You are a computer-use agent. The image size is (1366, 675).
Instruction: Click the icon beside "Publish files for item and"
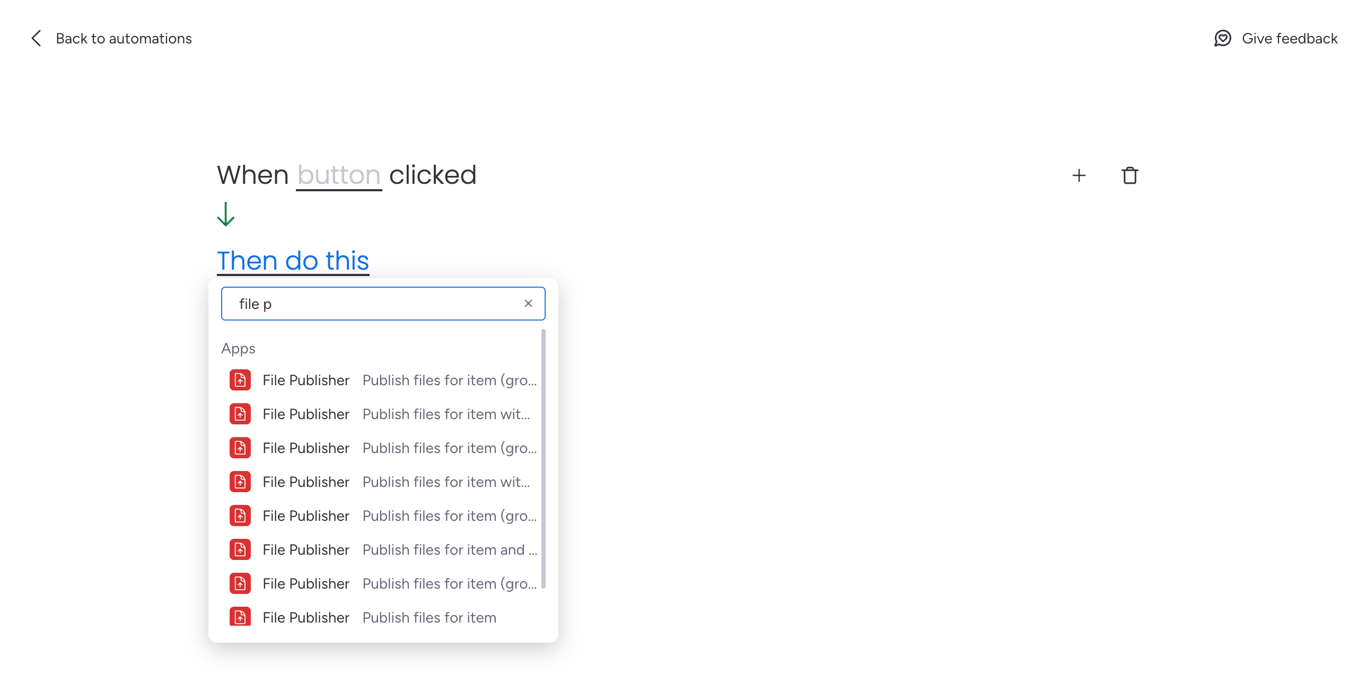pyautogui.click(x=240, y=549)
